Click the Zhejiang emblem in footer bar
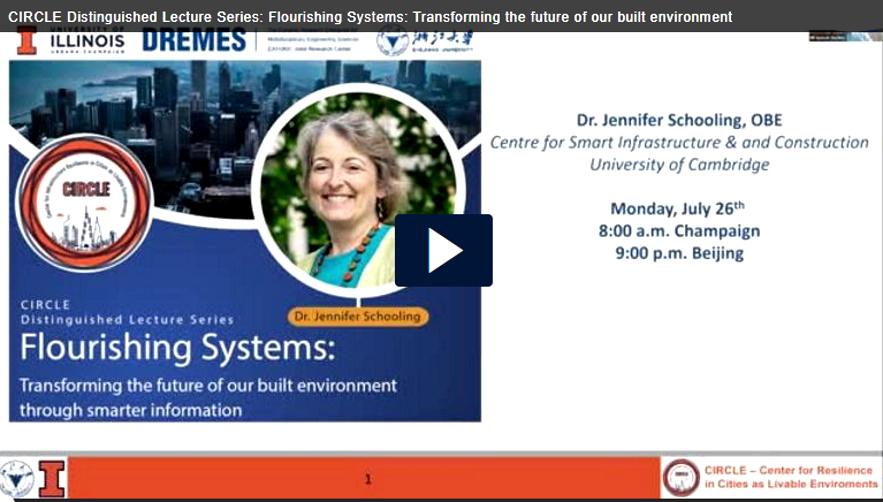883x502 pixels. pyautogui.click(x=17, y=479)
